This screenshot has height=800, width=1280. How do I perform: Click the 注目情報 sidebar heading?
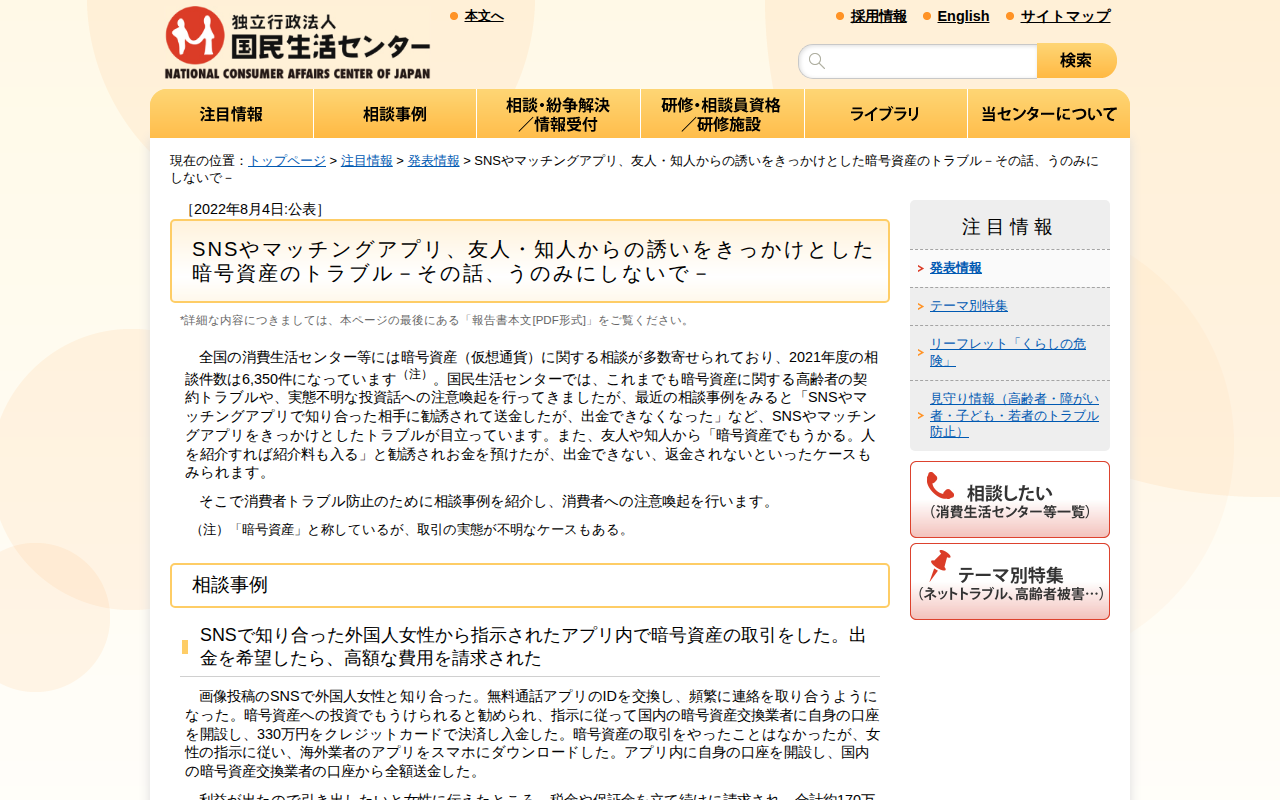[1008, 227]
